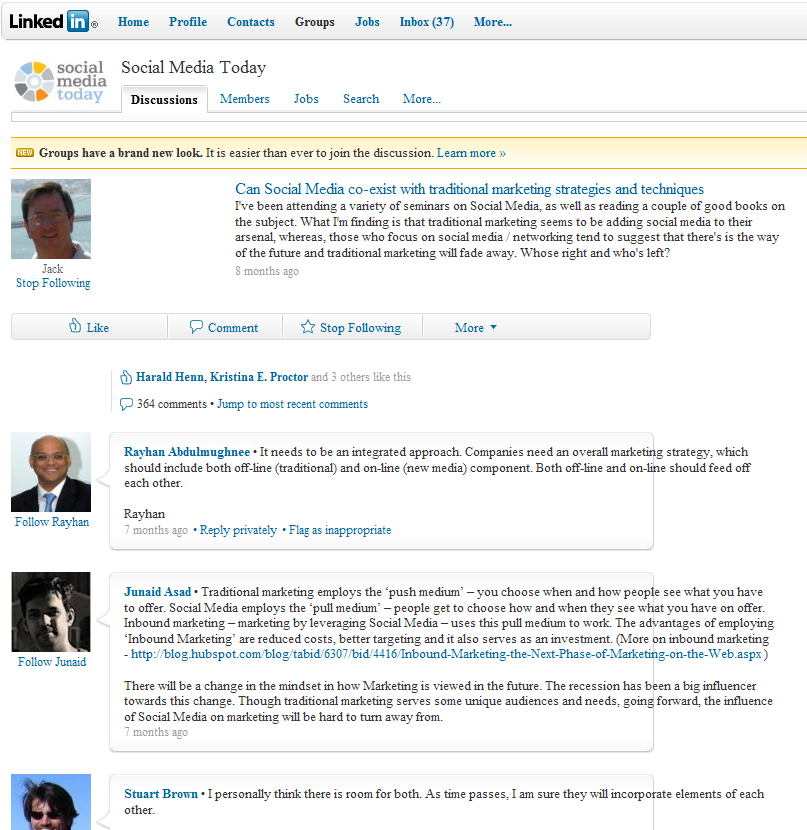Click the star icon beside Stop Following
807x830 pixels.
point(307,327)
